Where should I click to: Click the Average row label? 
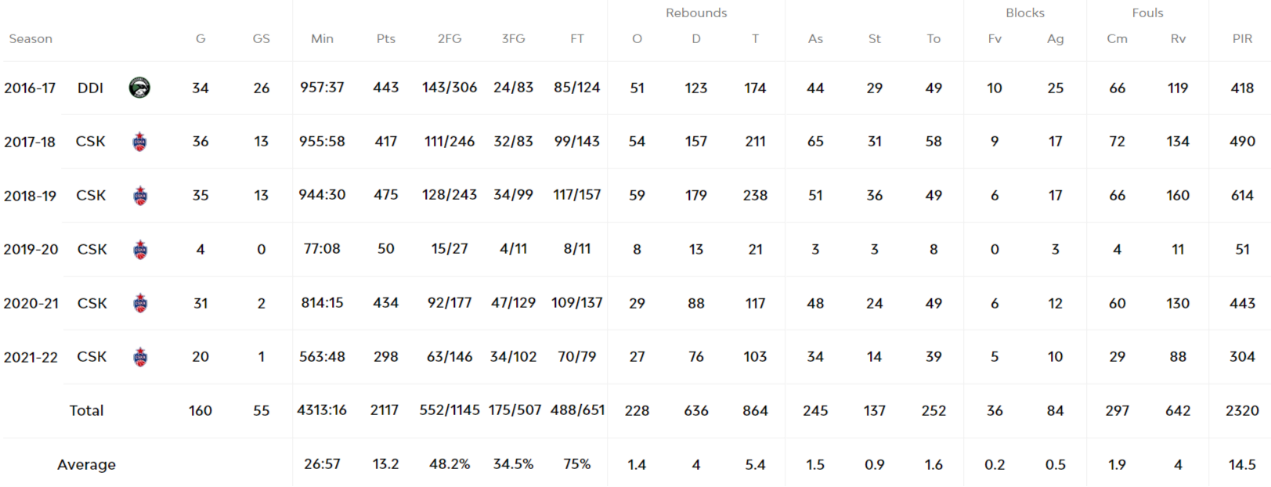[x=86, y=465]
